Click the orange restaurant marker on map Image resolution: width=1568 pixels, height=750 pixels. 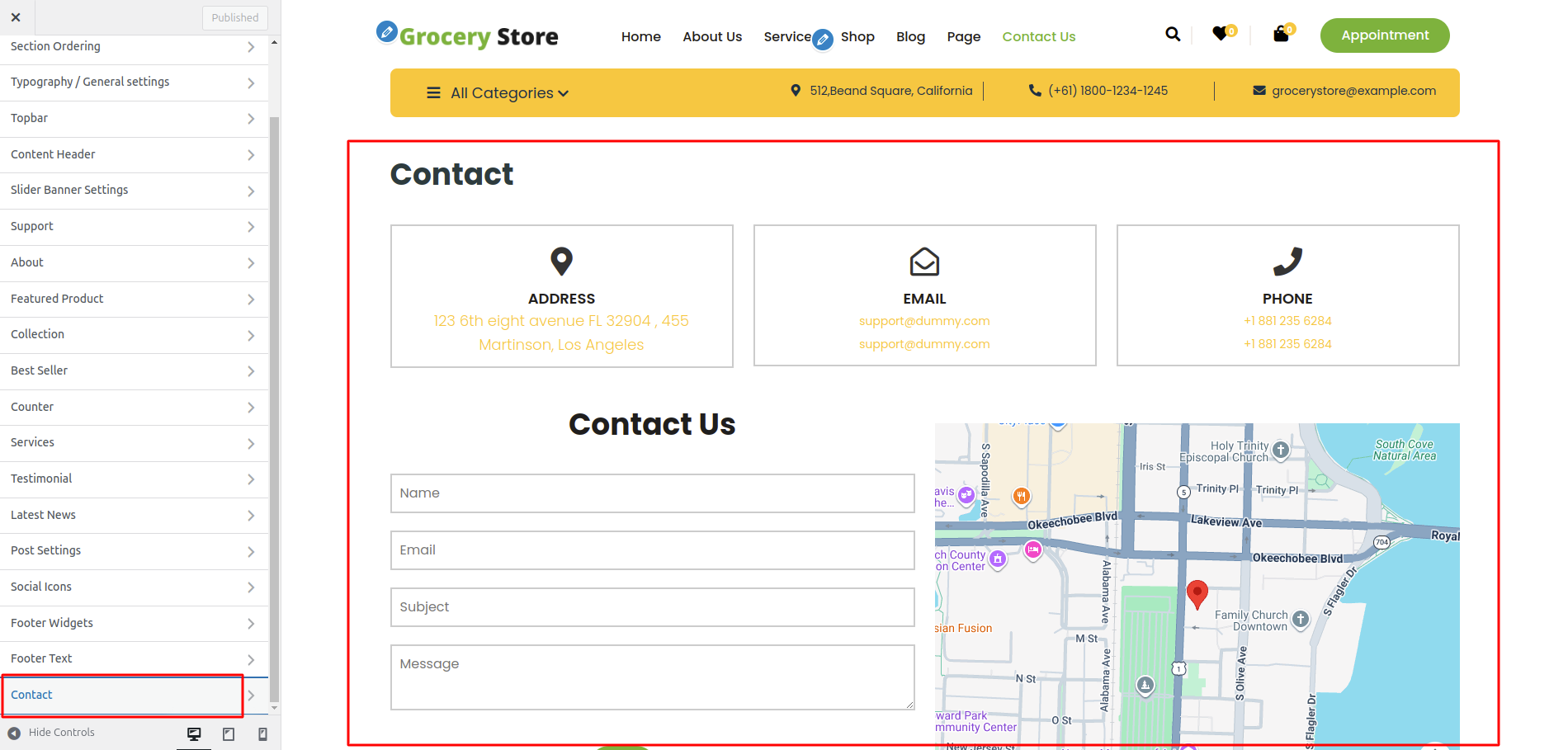click(x=1022, y=496)
